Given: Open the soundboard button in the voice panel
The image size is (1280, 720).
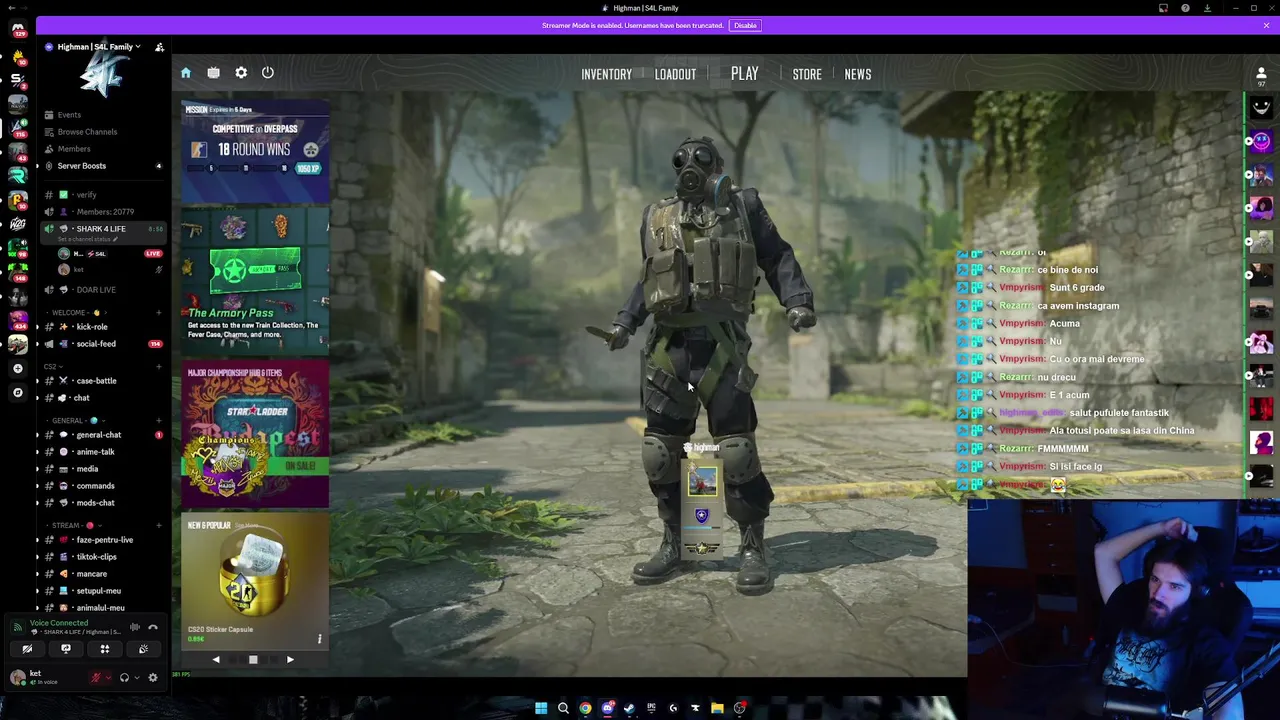Looking at the screenshot, I should 143,649.
